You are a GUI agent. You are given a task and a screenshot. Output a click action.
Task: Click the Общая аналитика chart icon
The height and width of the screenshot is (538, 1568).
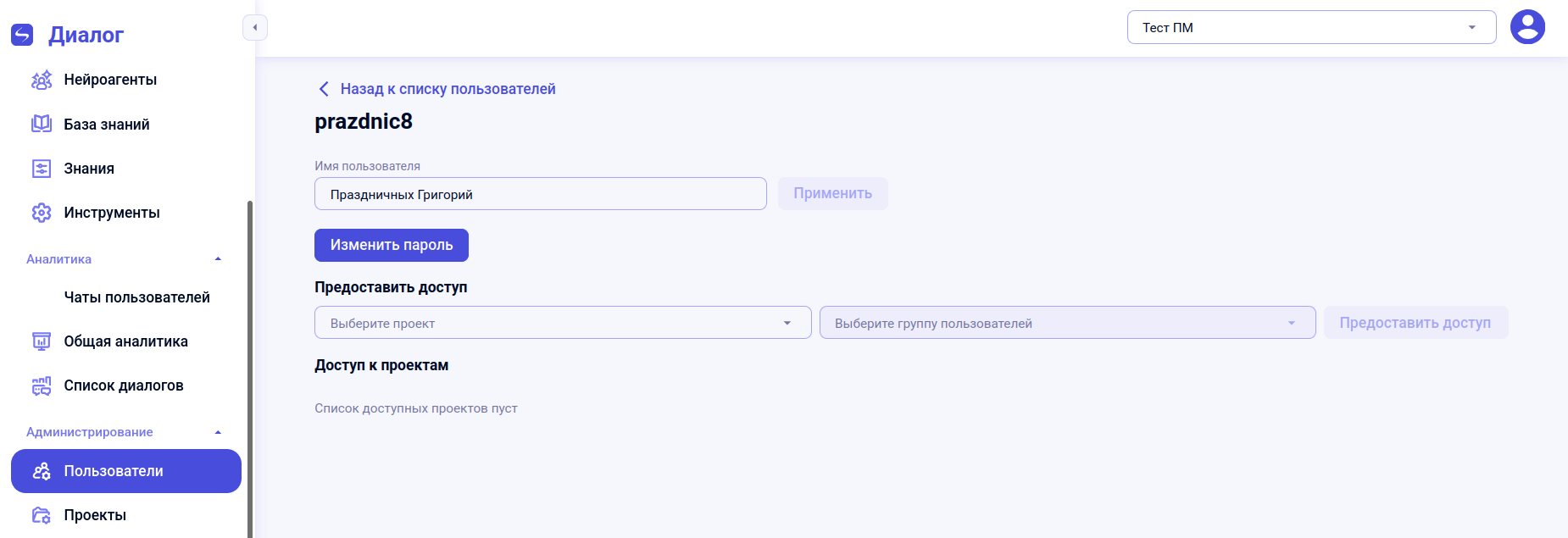point(42,341)
